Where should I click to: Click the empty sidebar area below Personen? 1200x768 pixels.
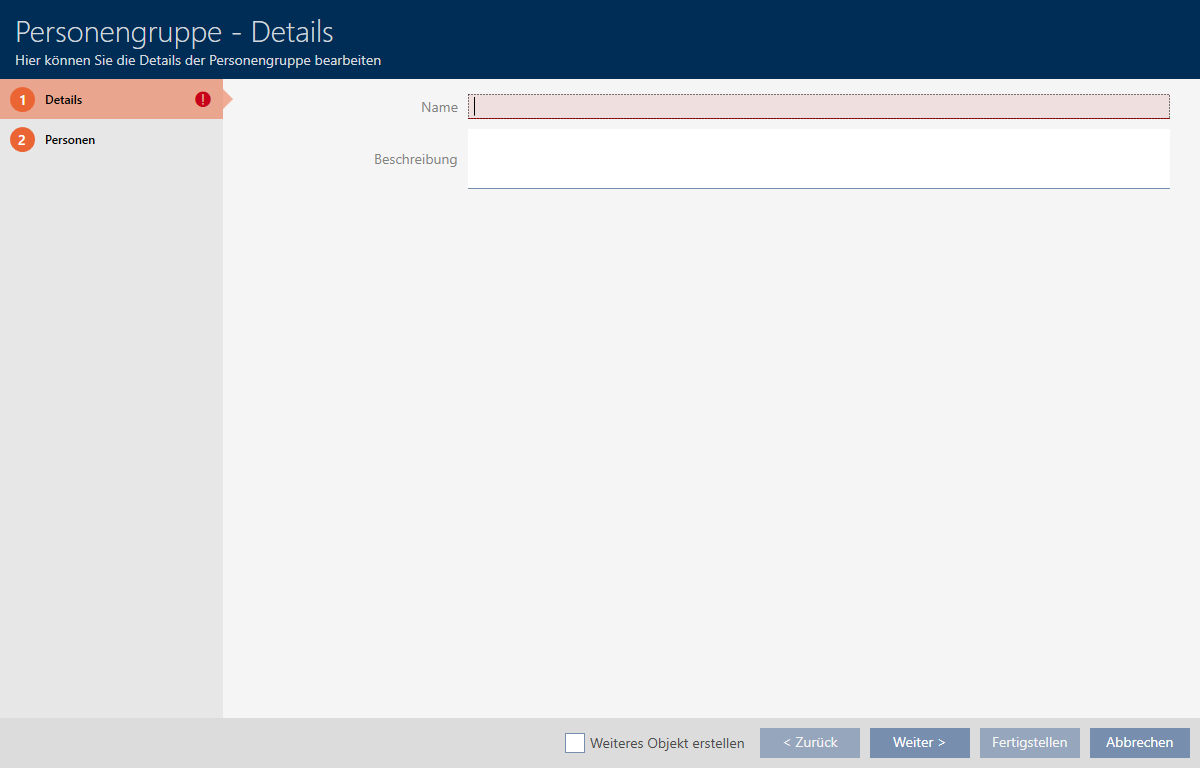click(x=110, y=430)
